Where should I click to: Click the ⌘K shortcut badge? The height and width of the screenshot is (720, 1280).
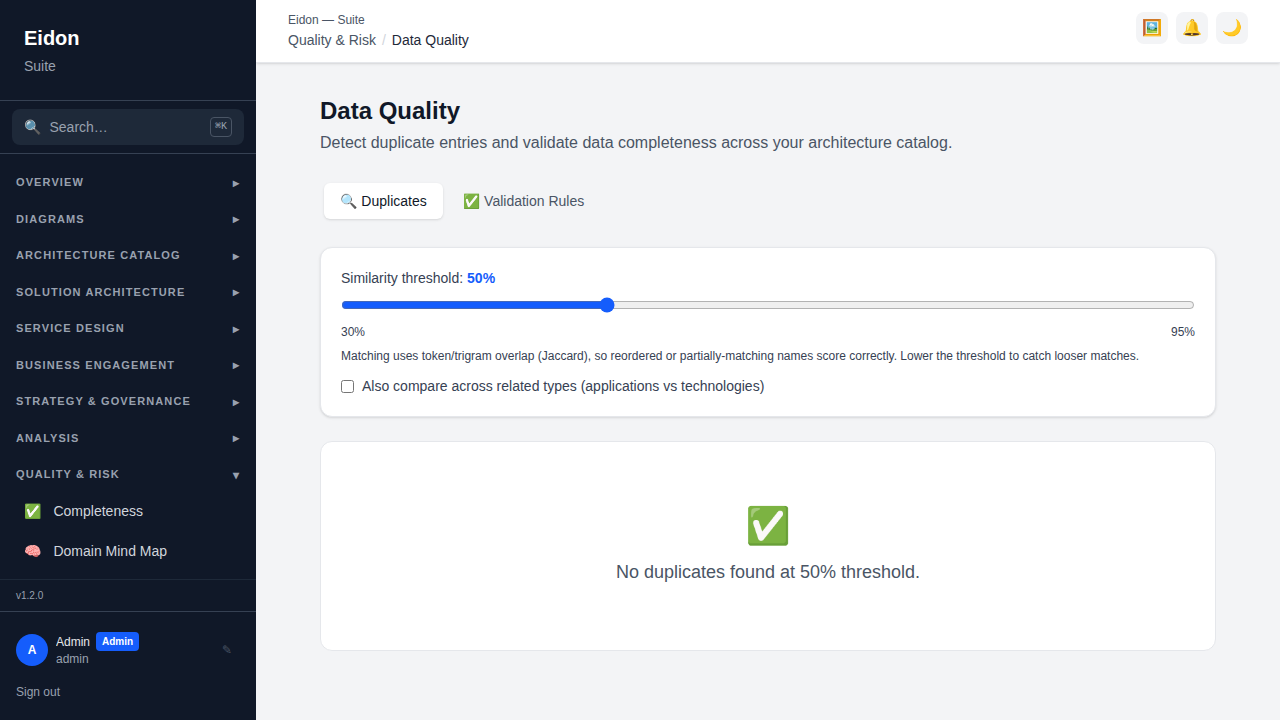click(x=221, y=127)
